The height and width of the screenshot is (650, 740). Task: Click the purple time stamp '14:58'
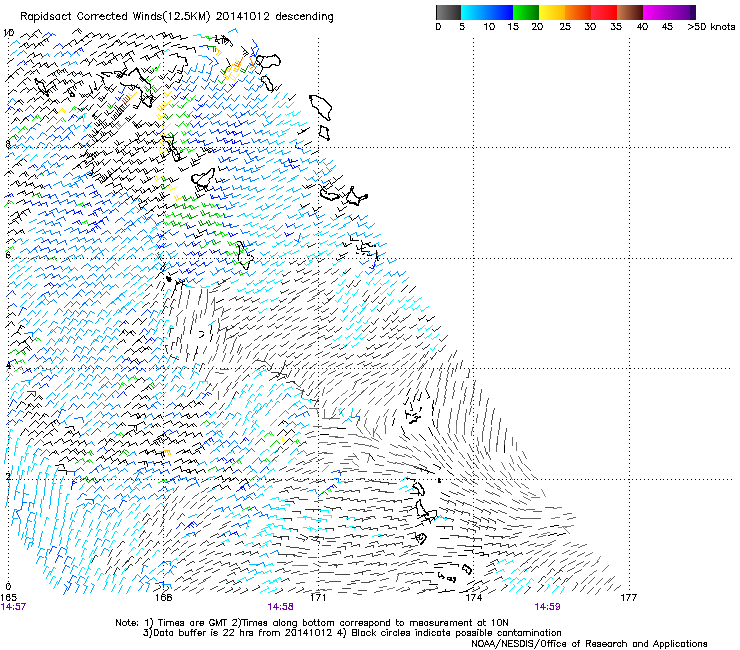[x=280, y=607]
